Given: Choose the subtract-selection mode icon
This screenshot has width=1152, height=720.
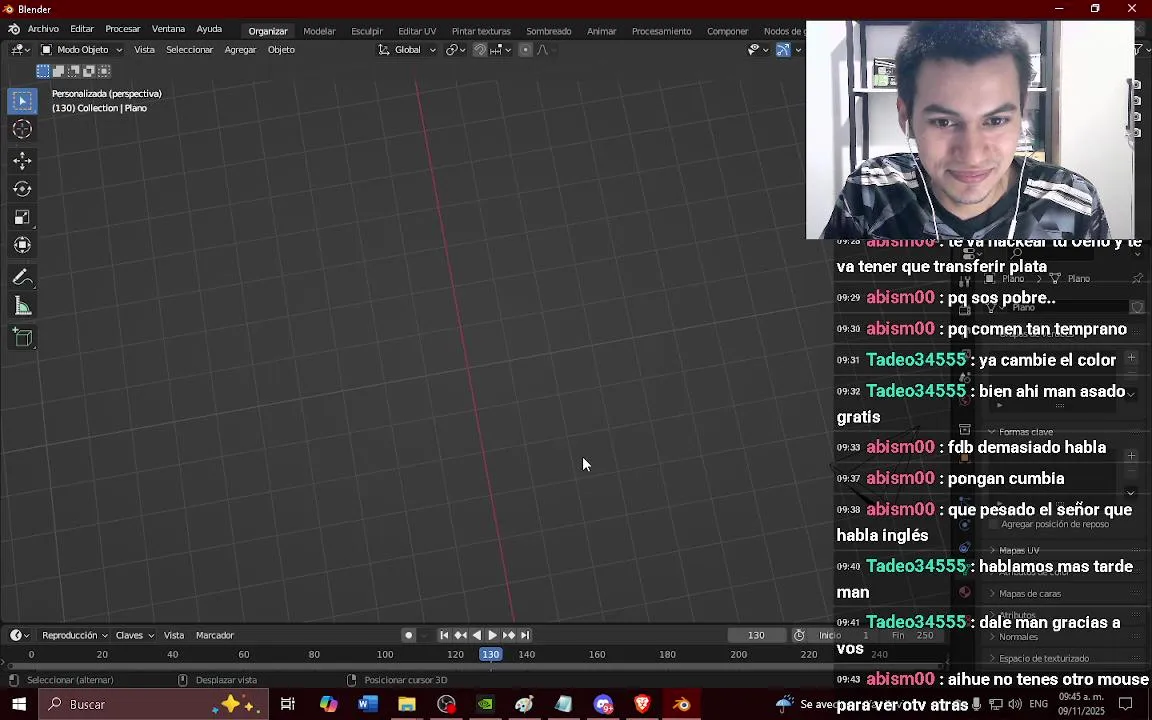Looking at the screenshot, I should pos(74,71).
